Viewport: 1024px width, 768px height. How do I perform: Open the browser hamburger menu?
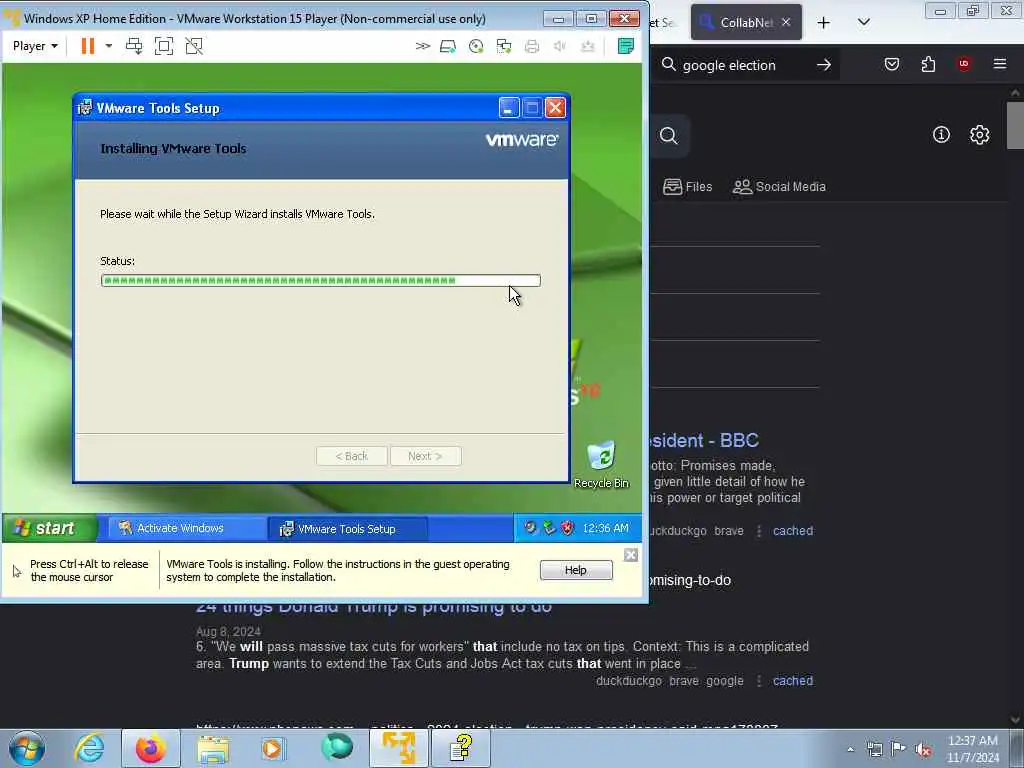[1000, 64]
